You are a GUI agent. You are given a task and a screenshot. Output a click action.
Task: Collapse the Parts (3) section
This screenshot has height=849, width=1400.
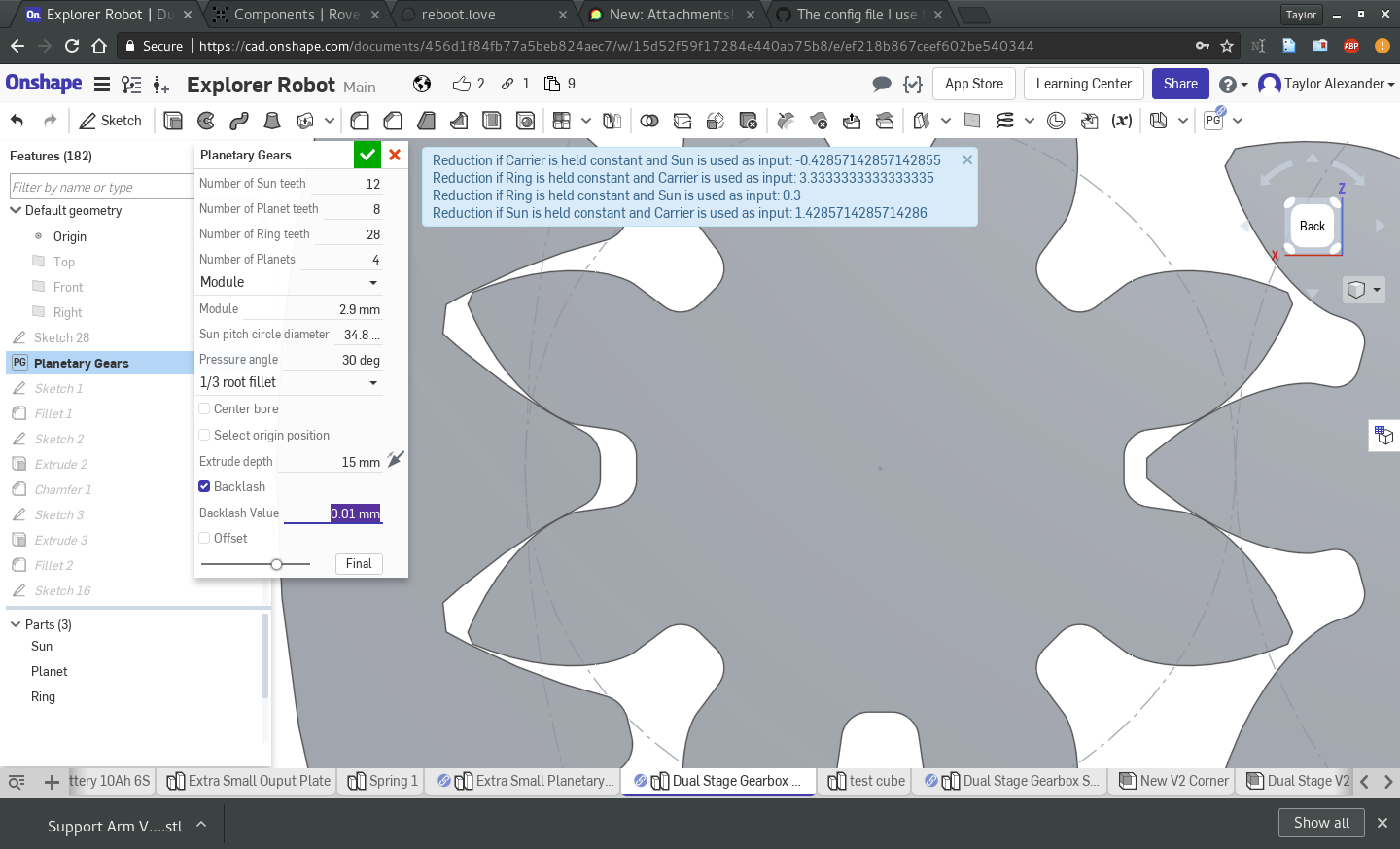pyautogui.click(x=16, y=624)
